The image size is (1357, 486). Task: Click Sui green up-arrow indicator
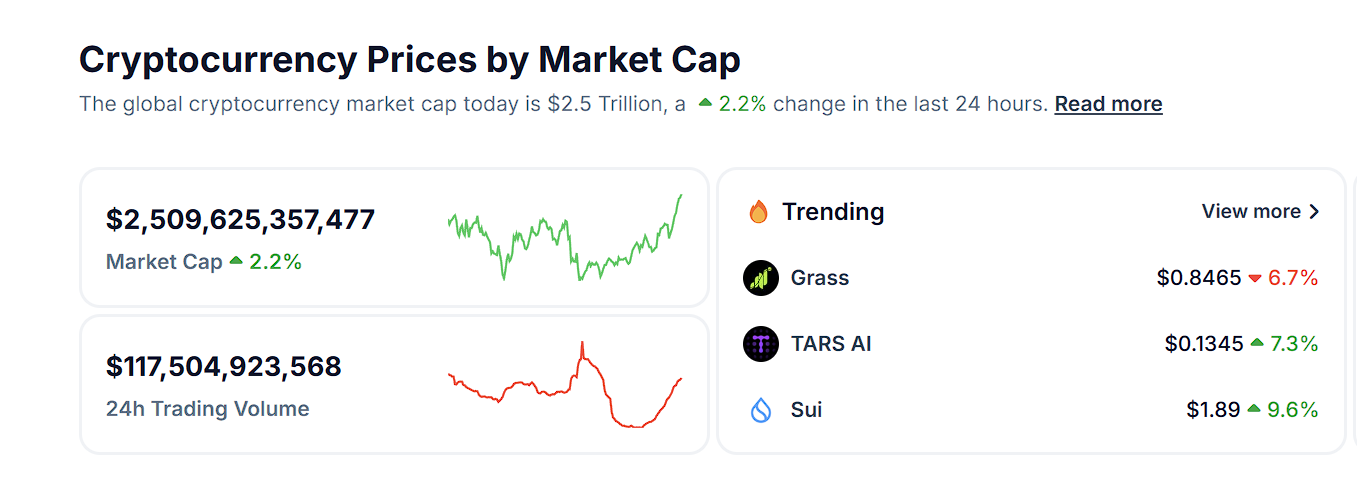[x=1254, y=410]
